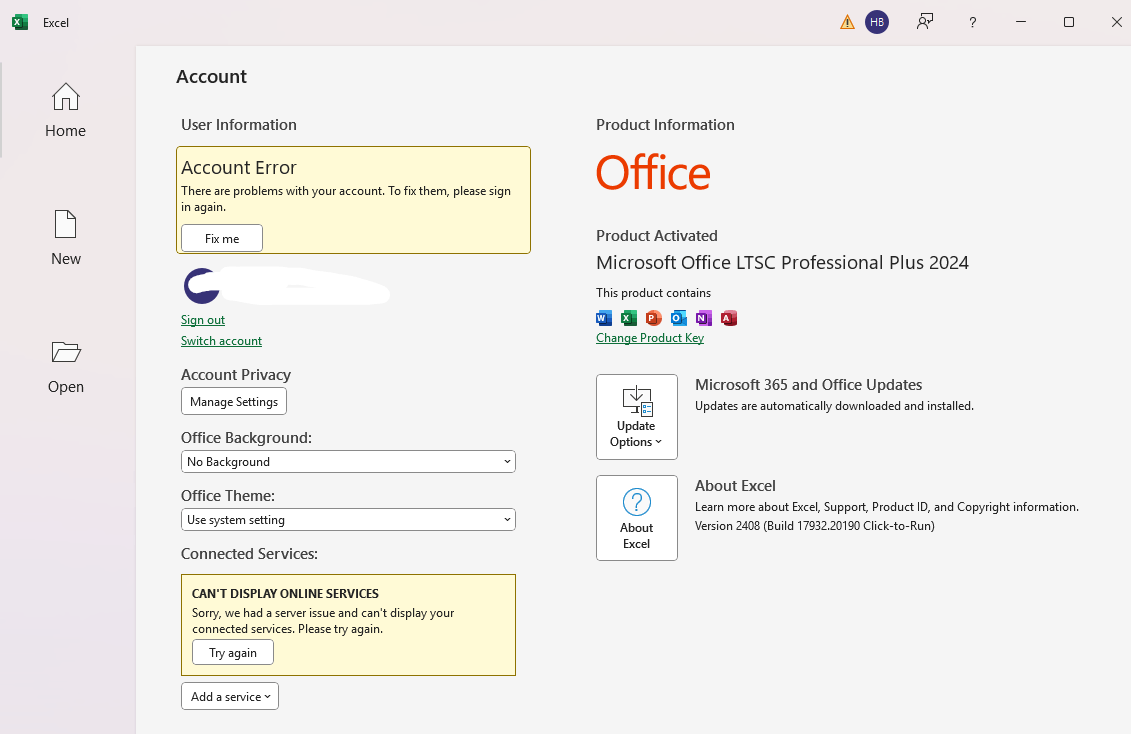
Task: Click the 'Updates are automatically downloaded and installed' text
Action: (834, 406)
